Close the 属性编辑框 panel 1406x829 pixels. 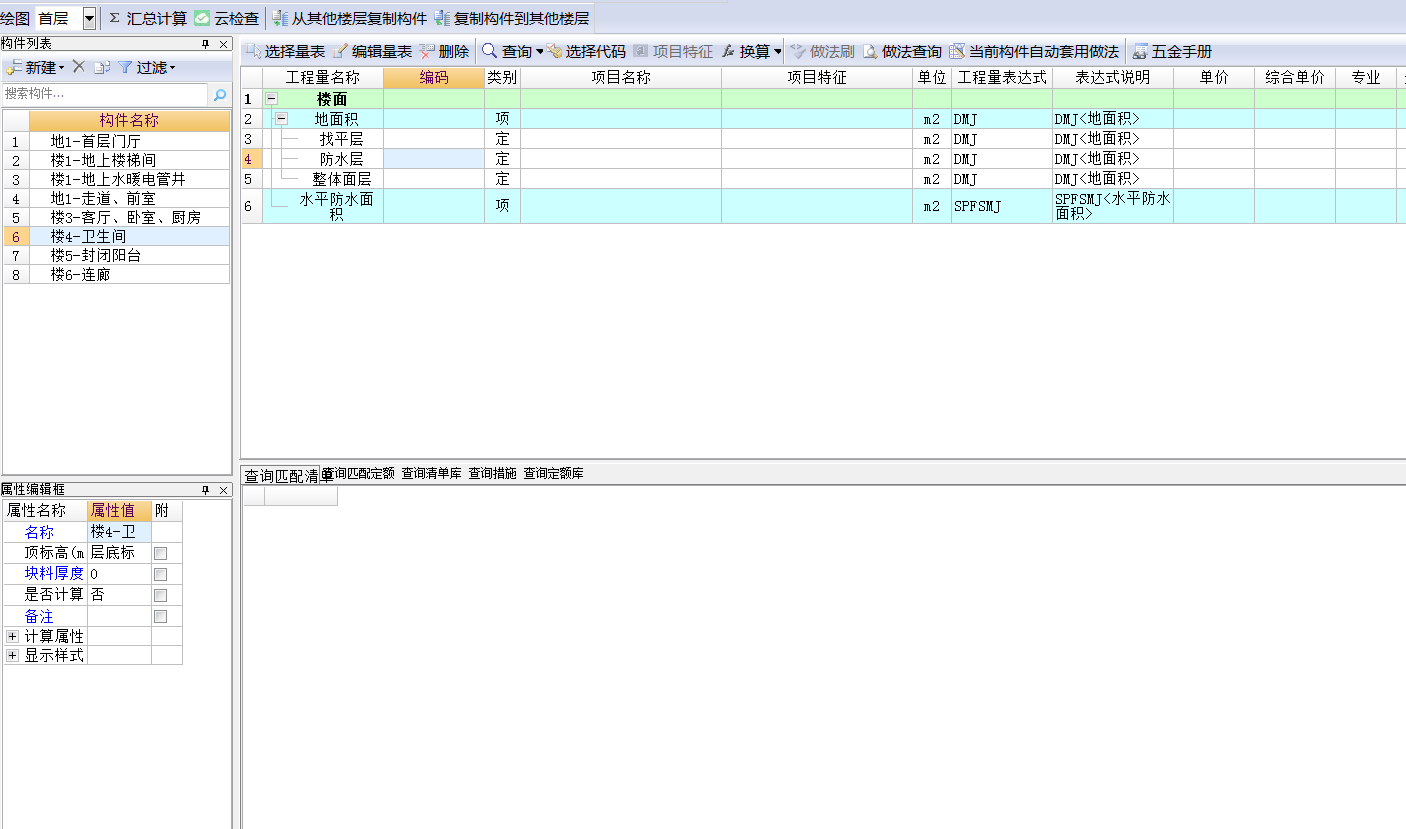(x=223, y=490)
